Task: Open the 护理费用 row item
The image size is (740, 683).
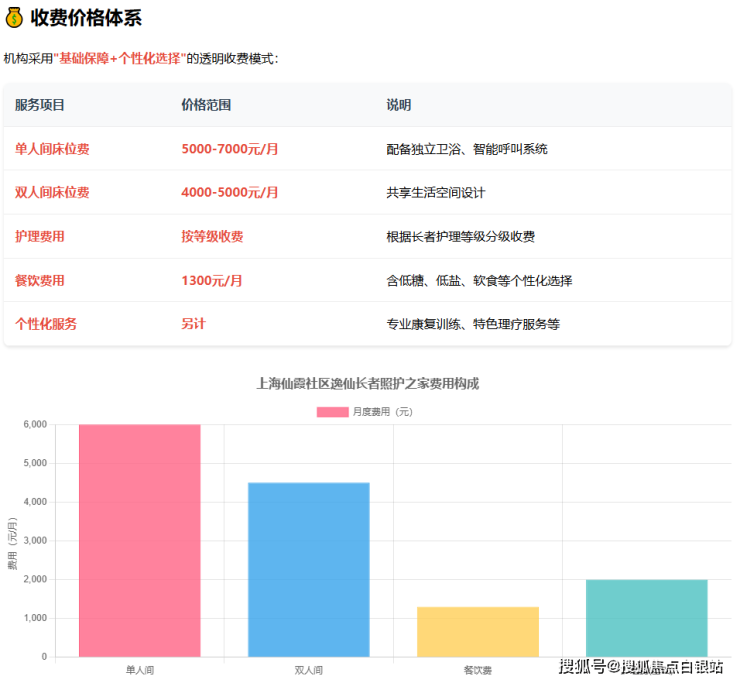Action: click(40, 236)
